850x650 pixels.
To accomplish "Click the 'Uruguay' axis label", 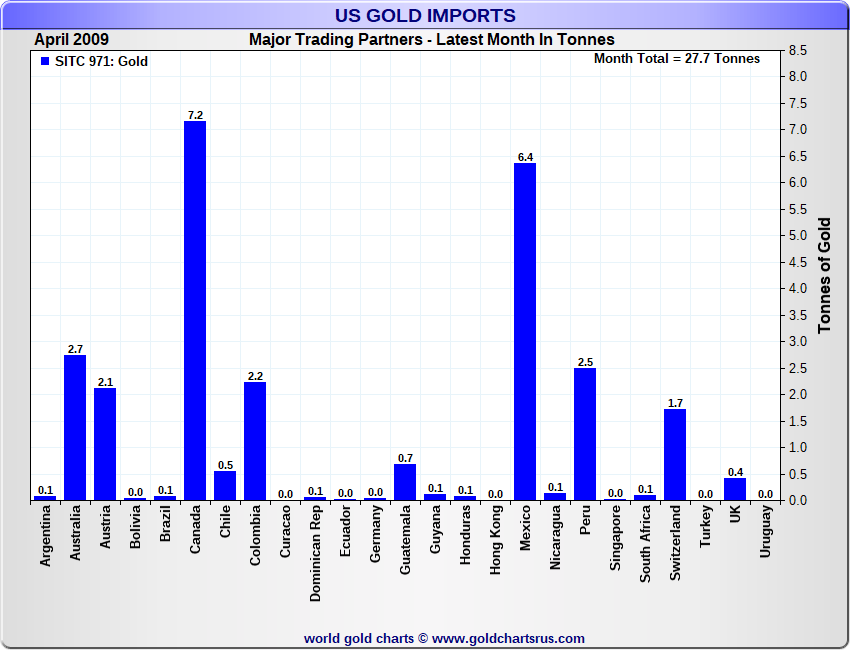I will pos(765,531).
